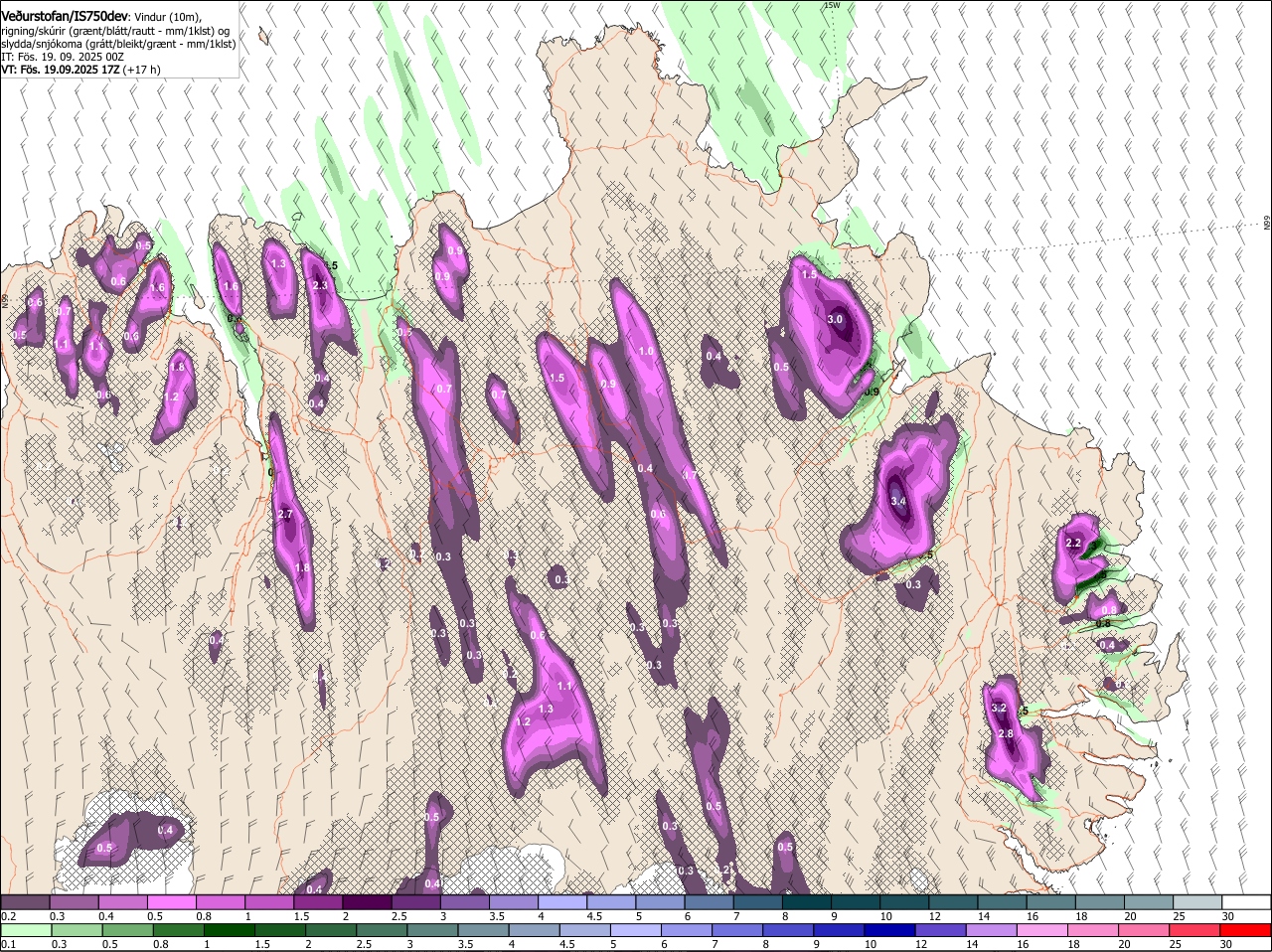Viewport: 1272px width, 952px height.
Task: Select green-scale swatch between 0.3 and 0.5
Action: 77,931
